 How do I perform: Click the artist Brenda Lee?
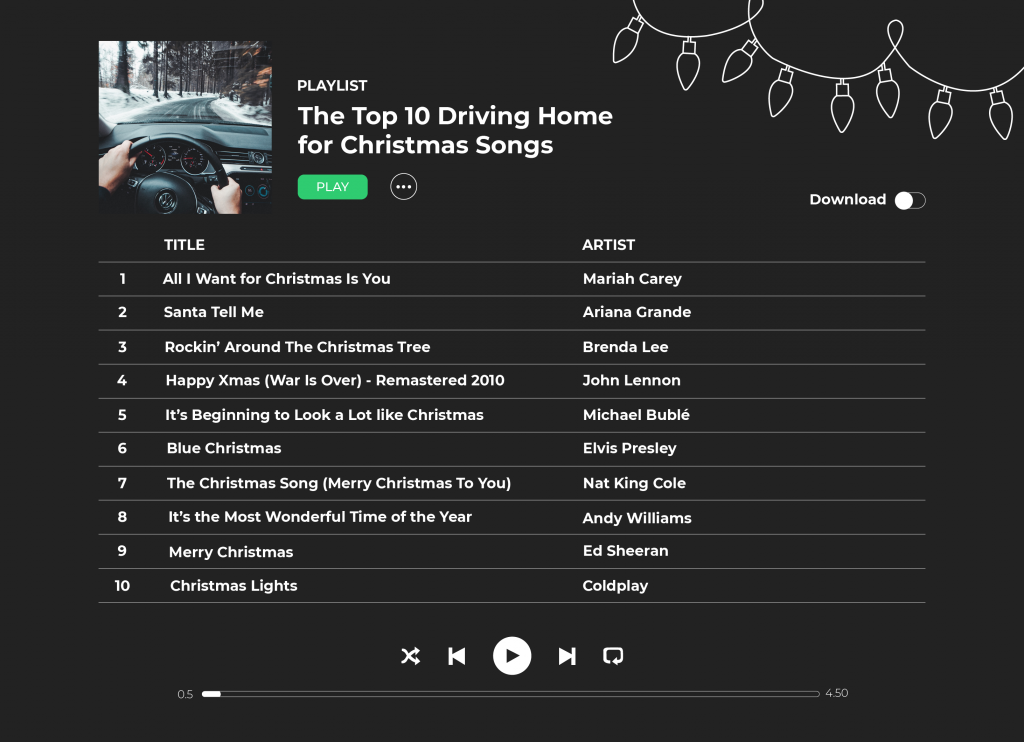click(x=625, y=347)
